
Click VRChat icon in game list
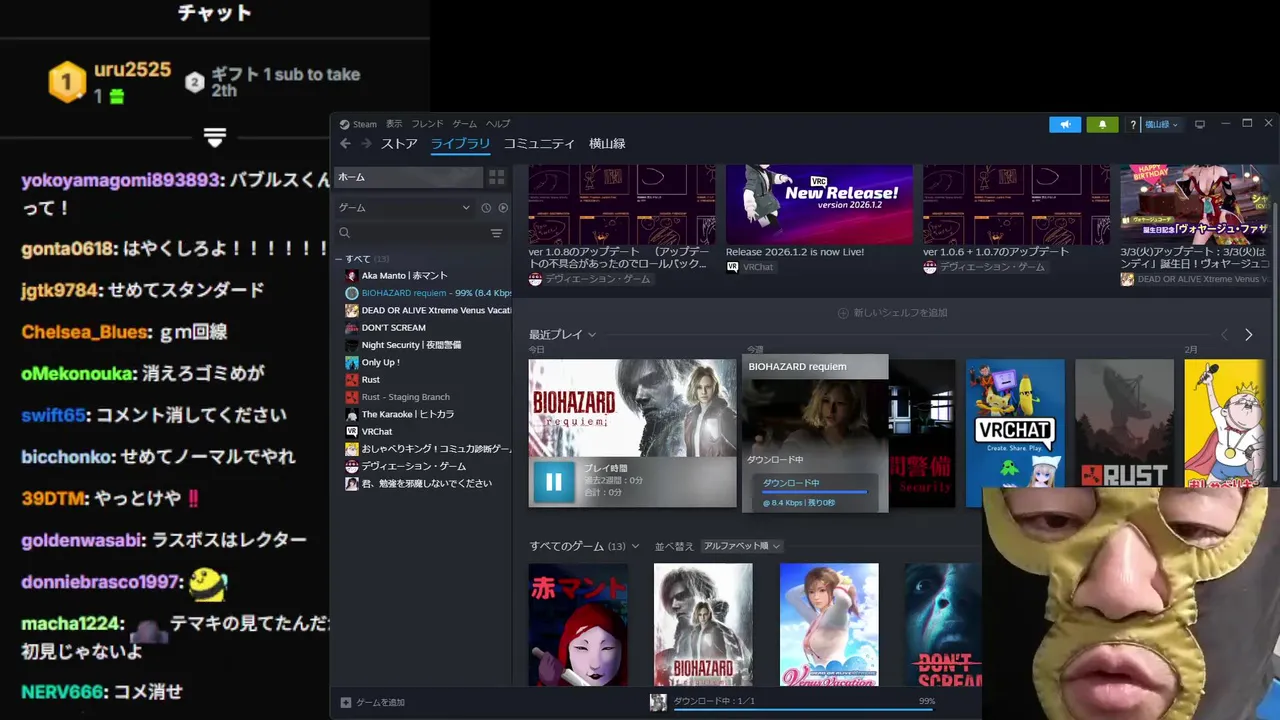click(351, 432)
